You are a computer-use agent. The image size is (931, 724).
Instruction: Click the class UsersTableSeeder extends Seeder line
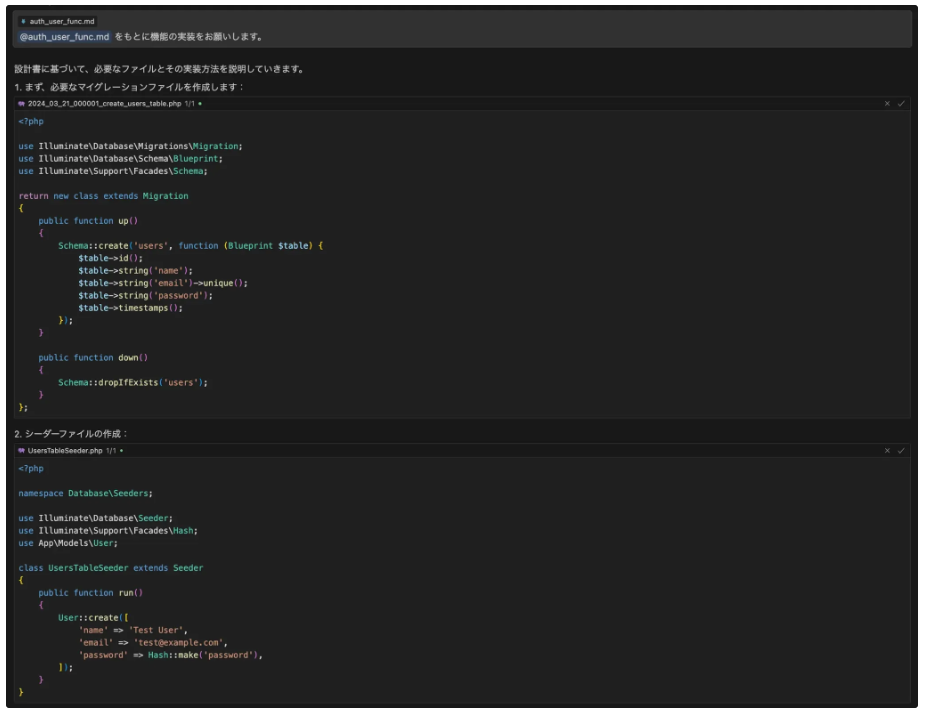[x=110, y=568]
